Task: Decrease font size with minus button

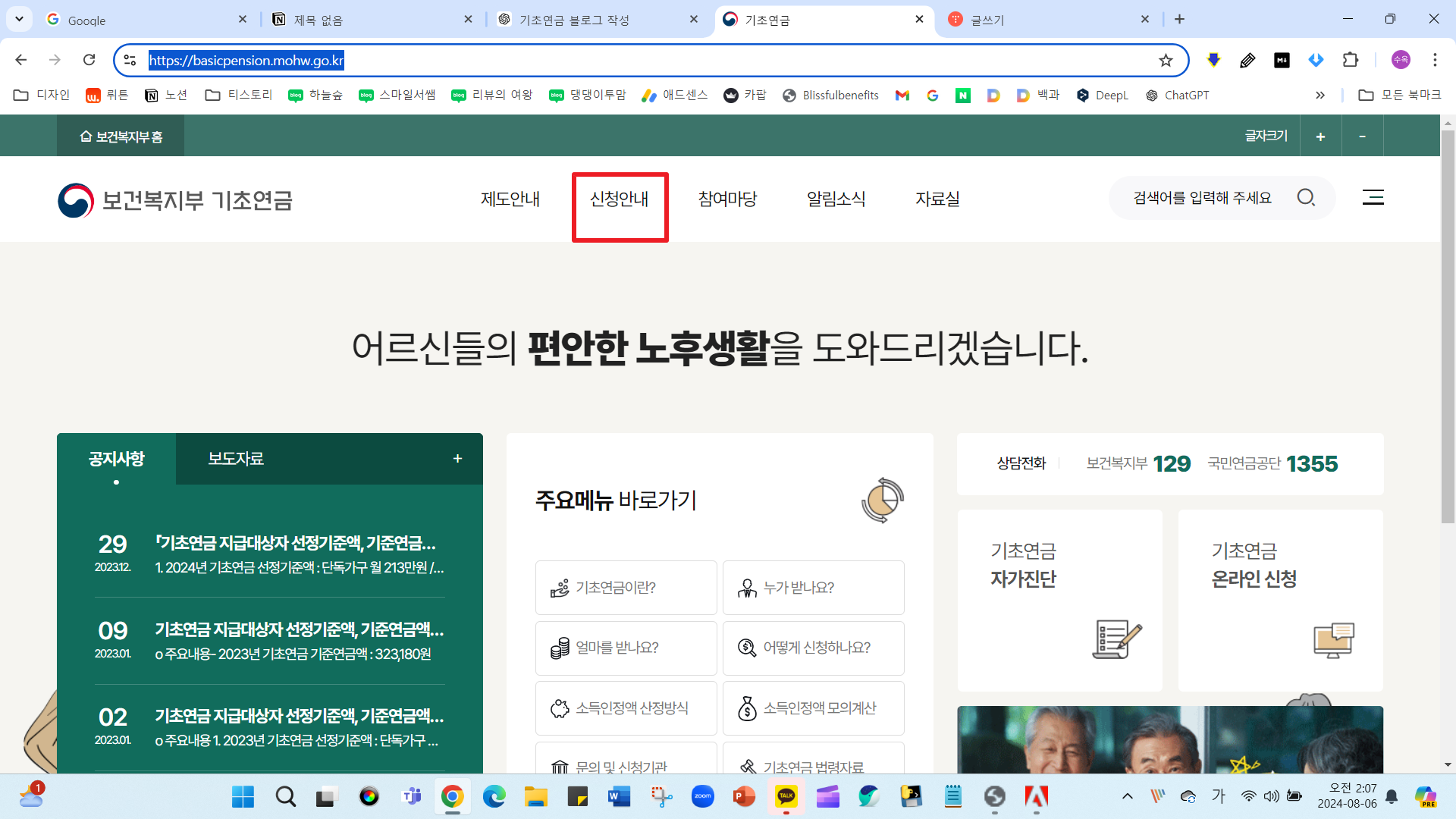Action: pyautogui.click(x=1362, y=136)
